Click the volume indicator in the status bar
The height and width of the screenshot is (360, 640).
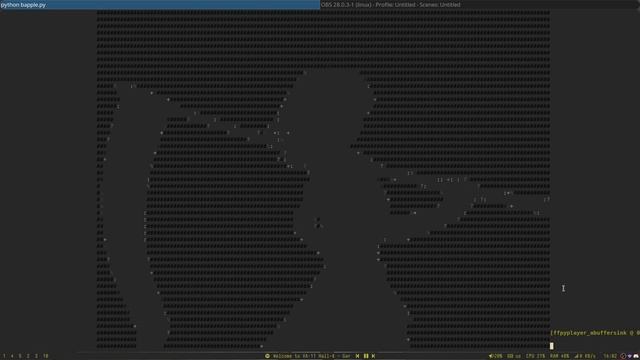pos(496,356)
